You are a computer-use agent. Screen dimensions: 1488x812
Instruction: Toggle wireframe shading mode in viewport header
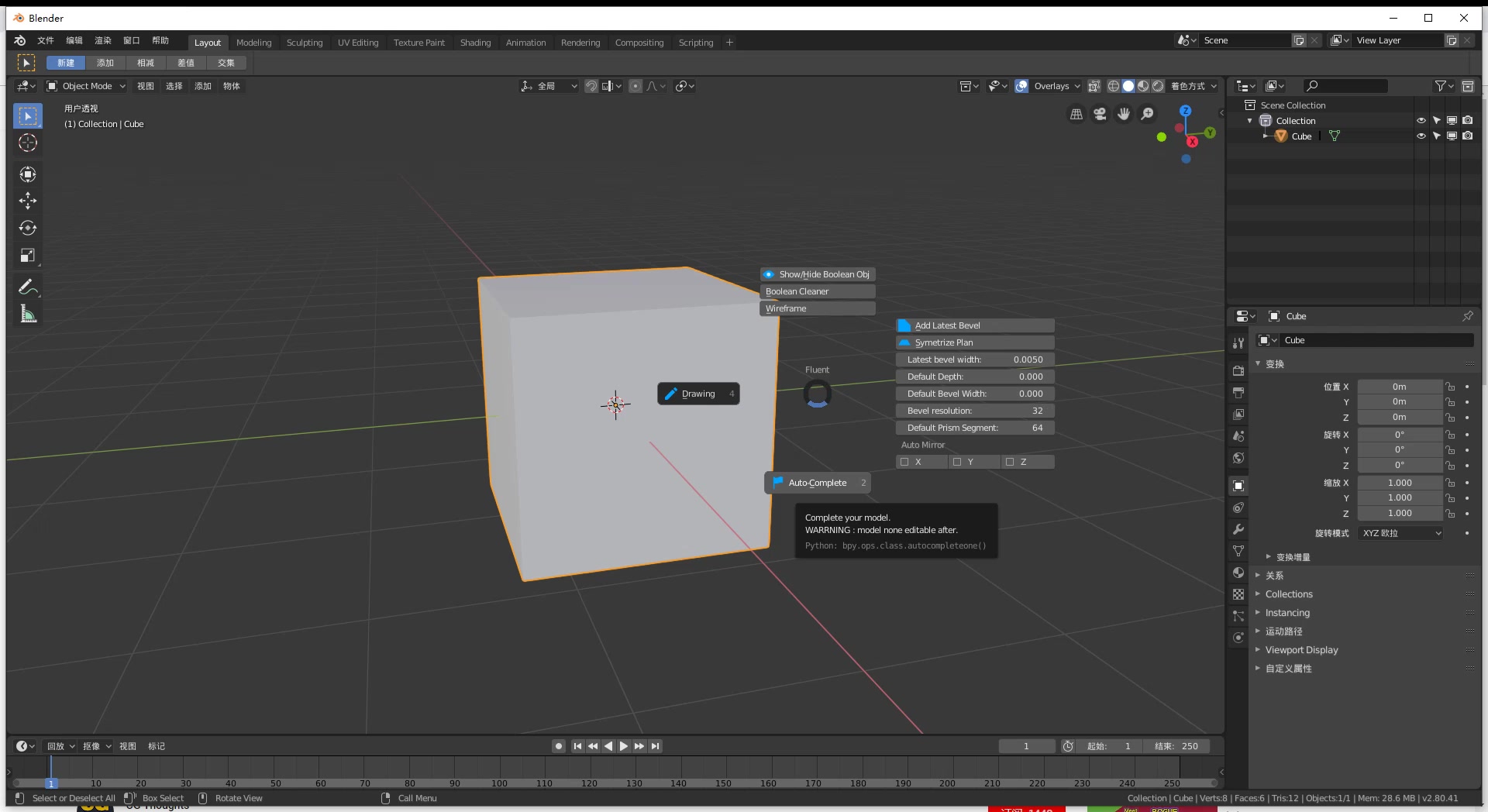1113,86
